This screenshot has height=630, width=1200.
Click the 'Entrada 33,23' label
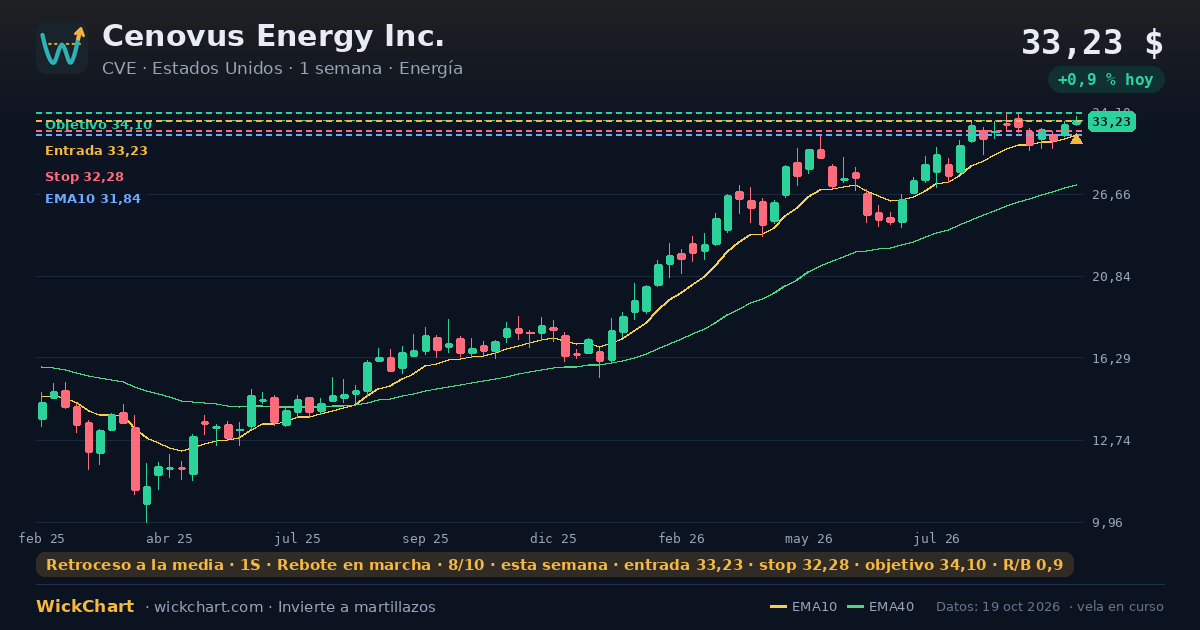click(x=96, y=151)
